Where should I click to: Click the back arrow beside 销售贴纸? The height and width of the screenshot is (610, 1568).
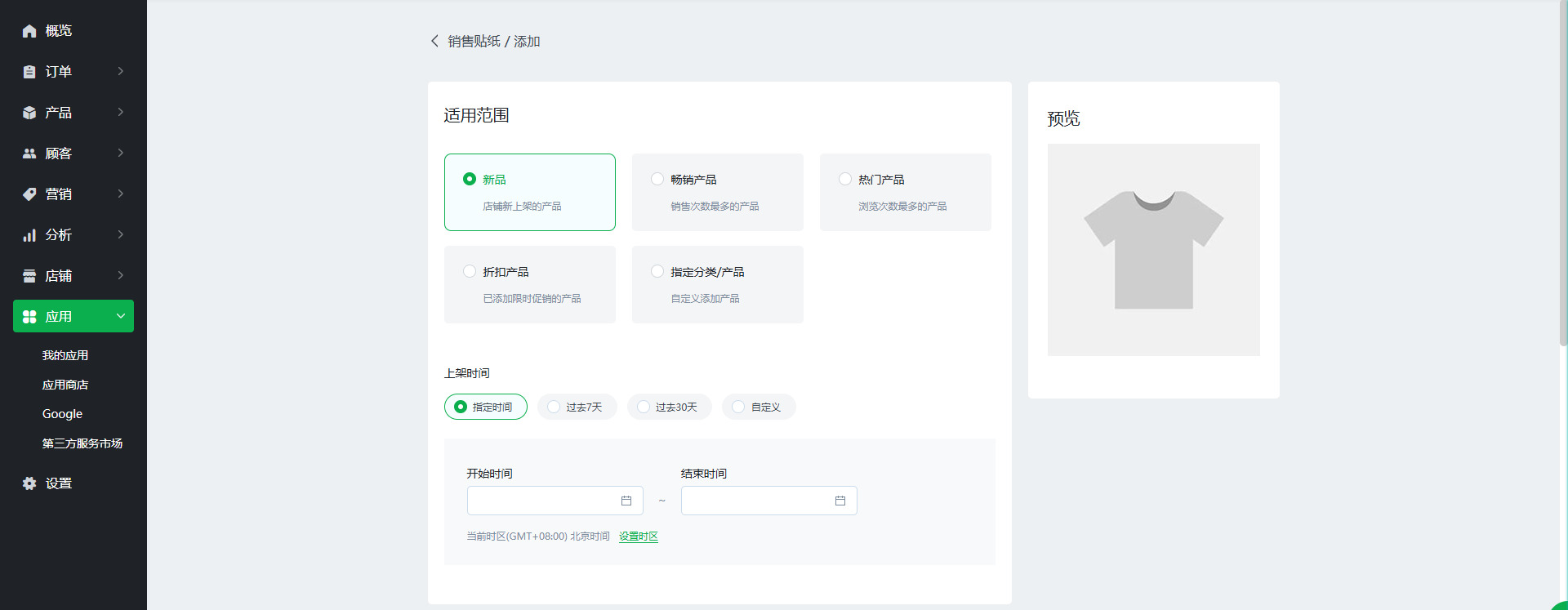434,41
